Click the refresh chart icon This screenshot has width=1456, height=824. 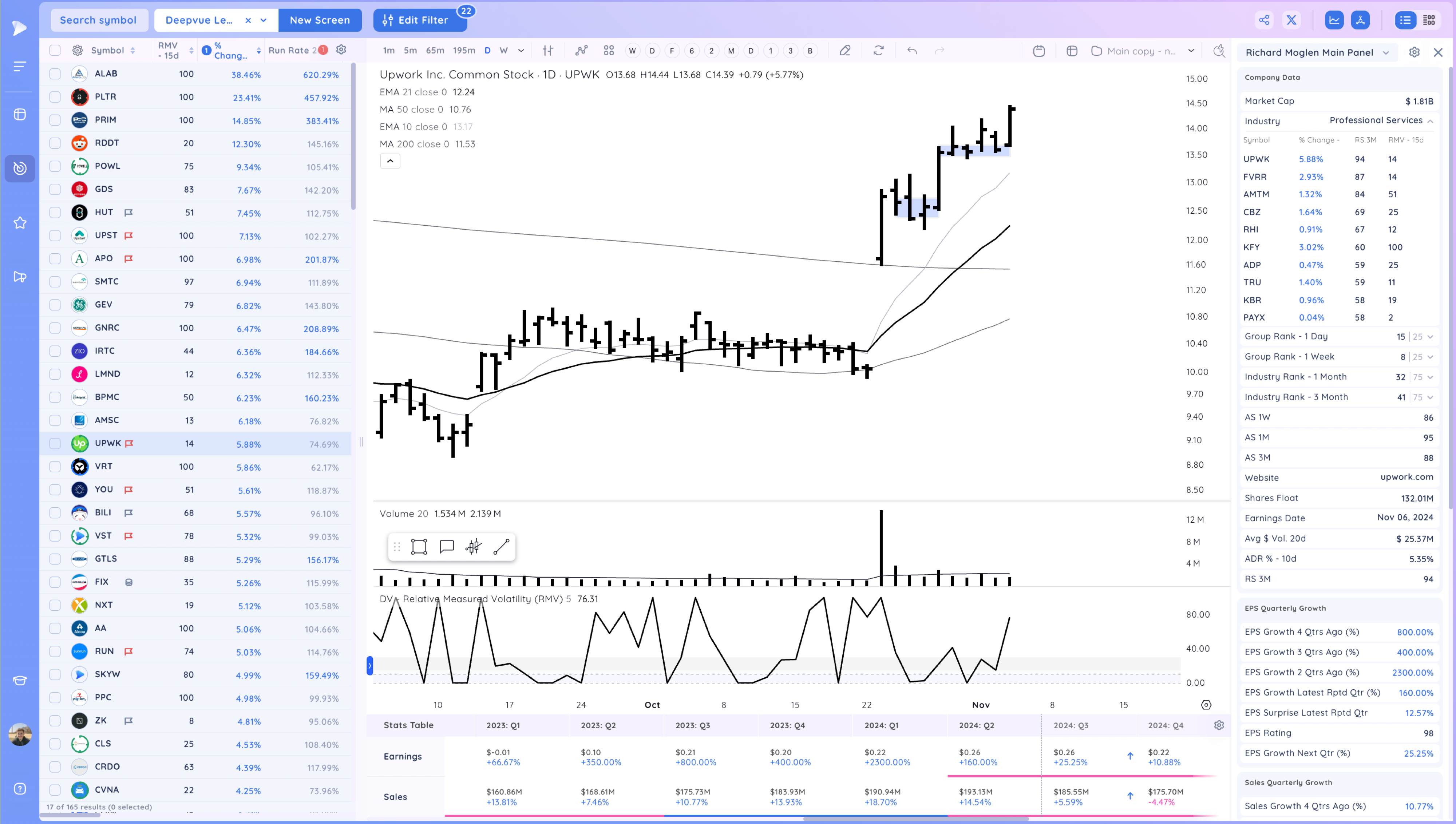coord(878,50)
